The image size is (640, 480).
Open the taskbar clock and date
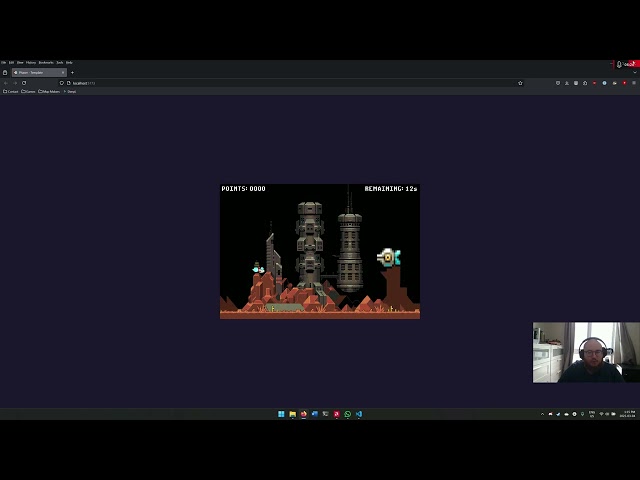pyautogui.click(x=628, y=414)
